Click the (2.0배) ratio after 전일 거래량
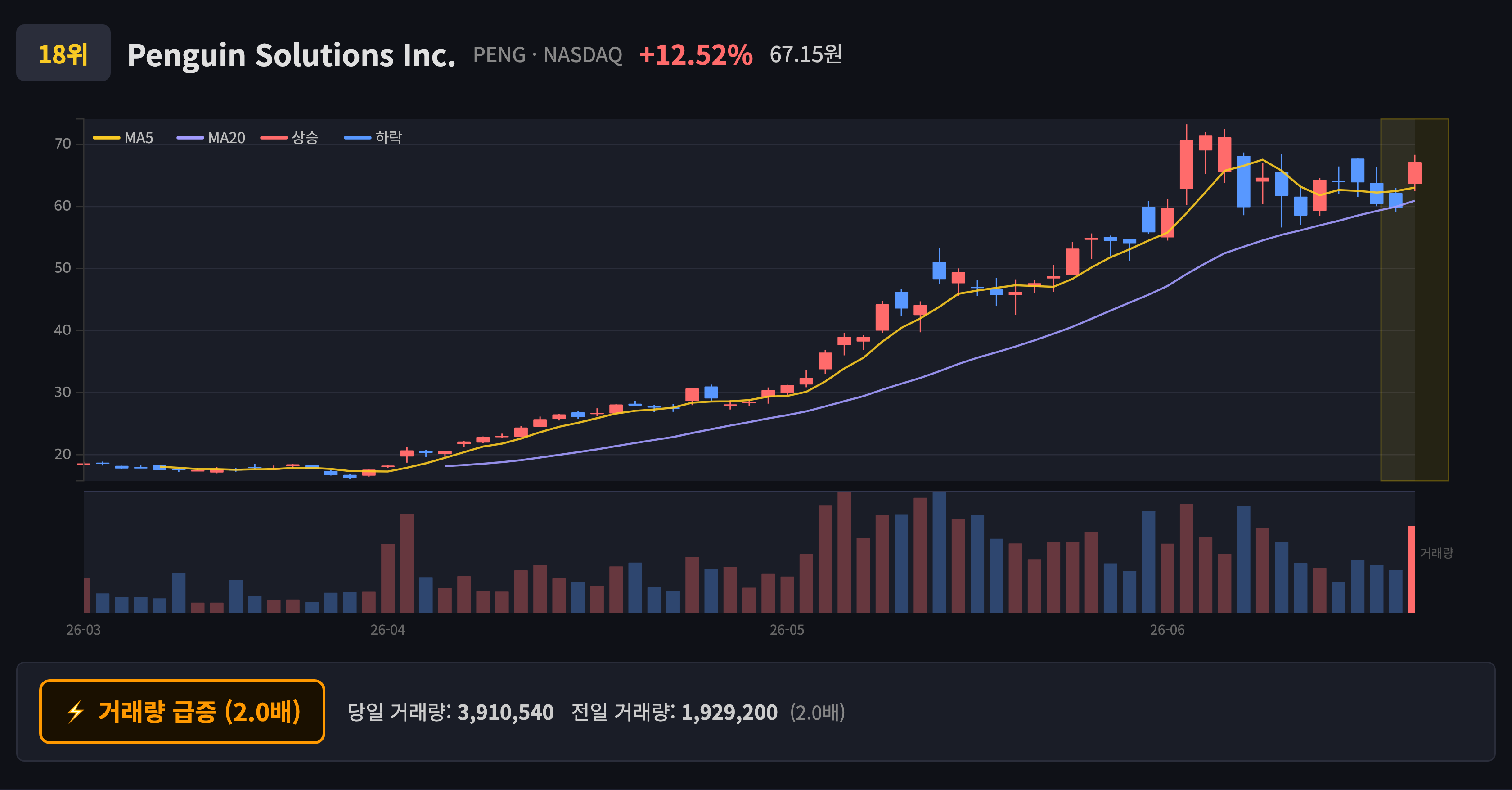 tap(817, 712)
